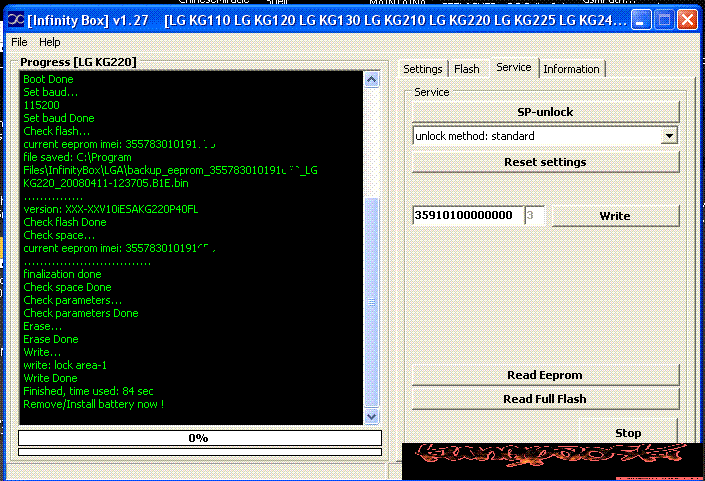
Task: Click the Read Eeprom button
Action: [x=545, y=375]
